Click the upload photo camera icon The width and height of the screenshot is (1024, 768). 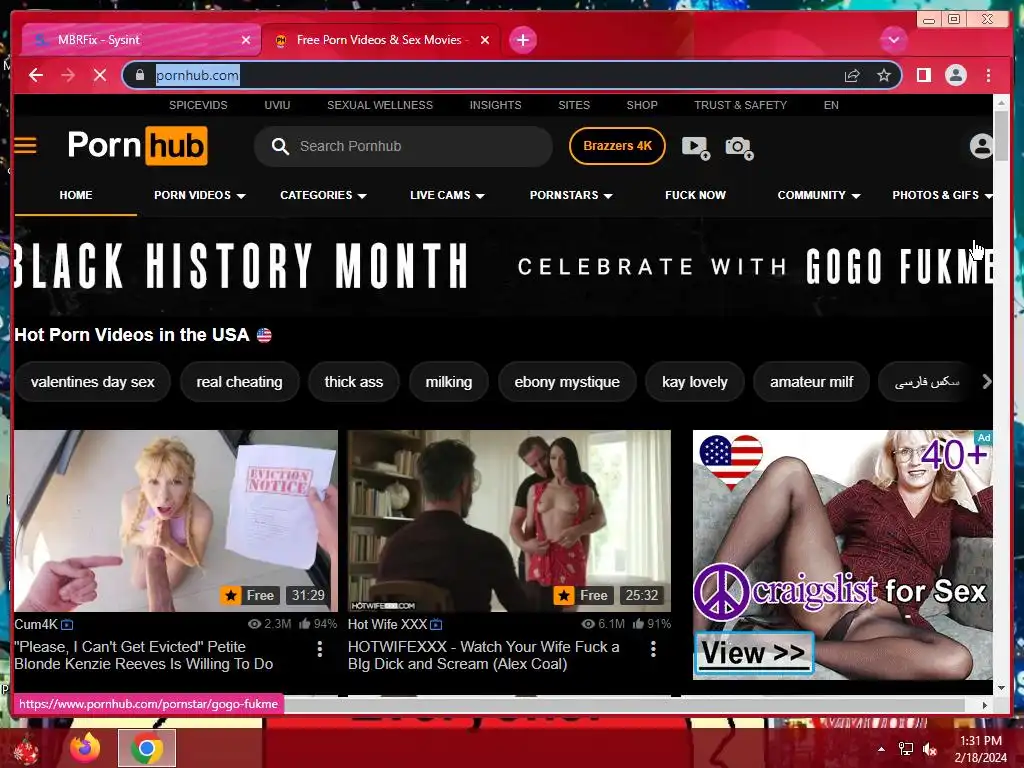[739, 148]
